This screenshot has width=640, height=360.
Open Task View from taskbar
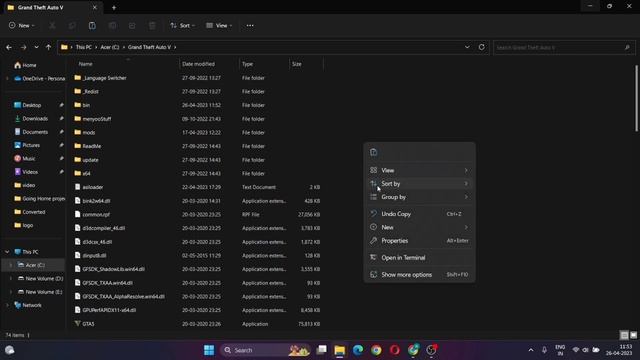point(322,350)
